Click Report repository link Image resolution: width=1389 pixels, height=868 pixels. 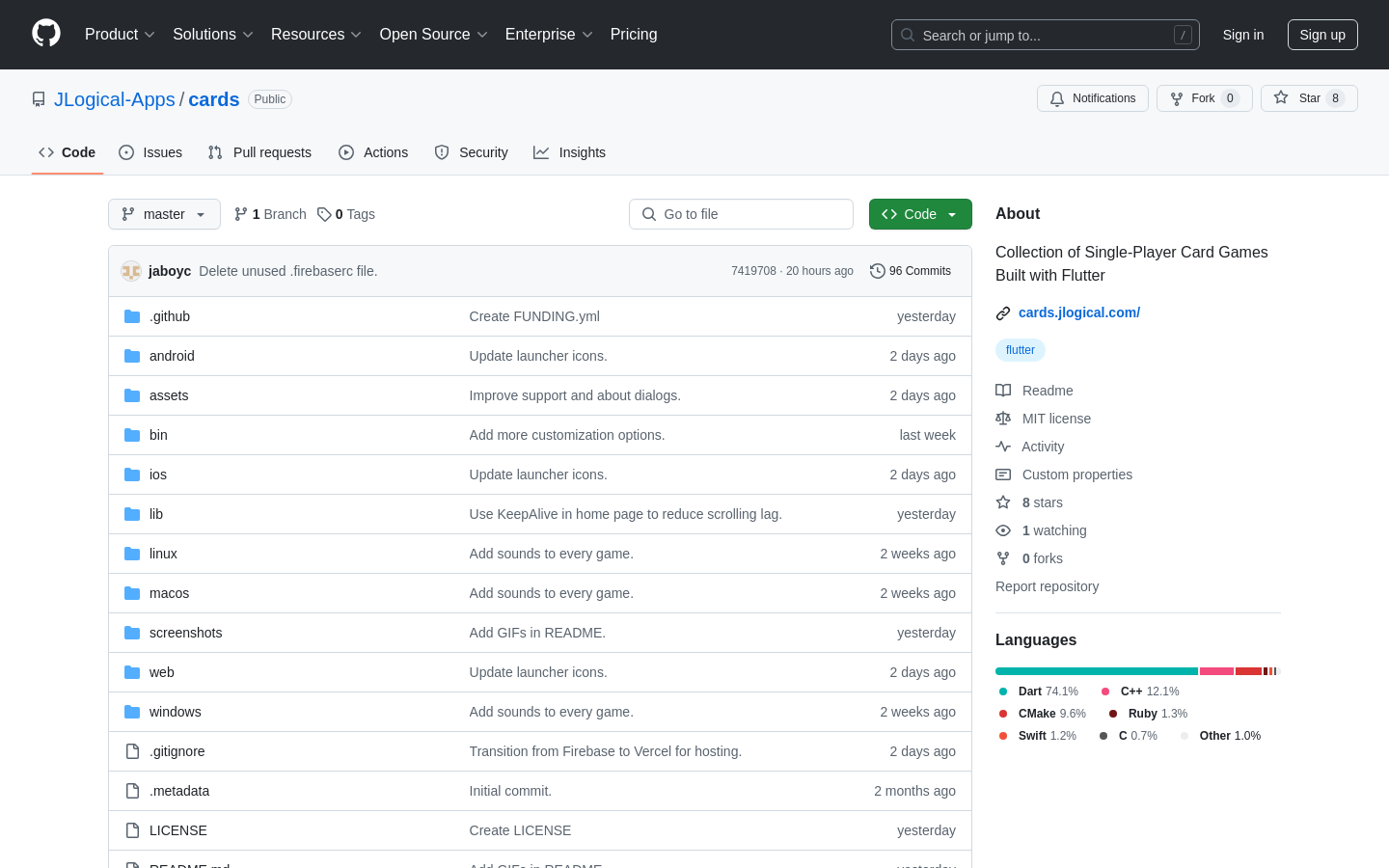coord(1047,586)
